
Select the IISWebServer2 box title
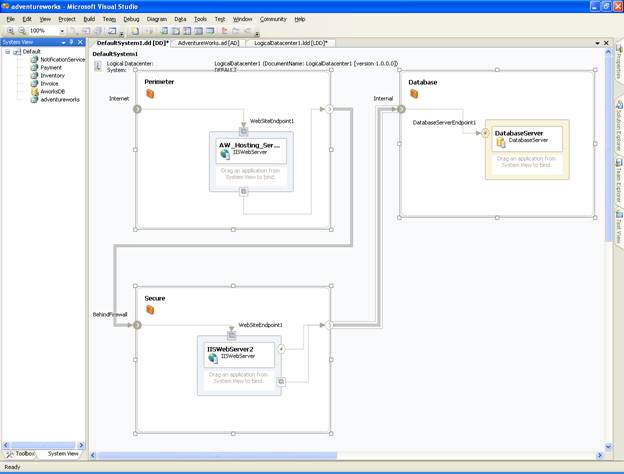click(230, 349)
